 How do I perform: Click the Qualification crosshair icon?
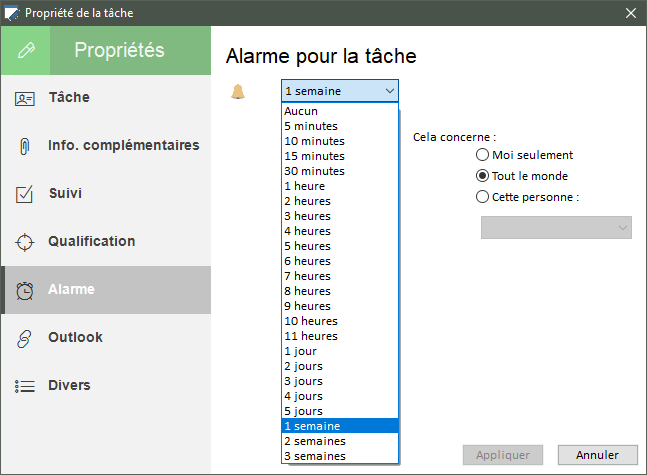(25, 242)
